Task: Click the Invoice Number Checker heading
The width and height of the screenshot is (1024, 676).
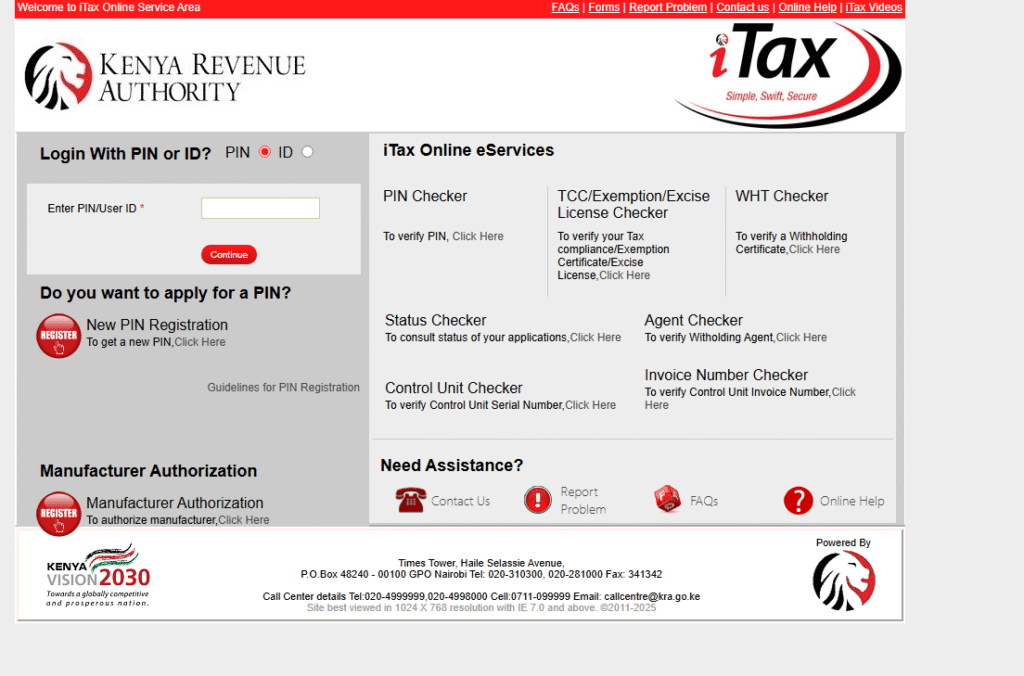Action: pyautogui.click(x=726, y=375)
